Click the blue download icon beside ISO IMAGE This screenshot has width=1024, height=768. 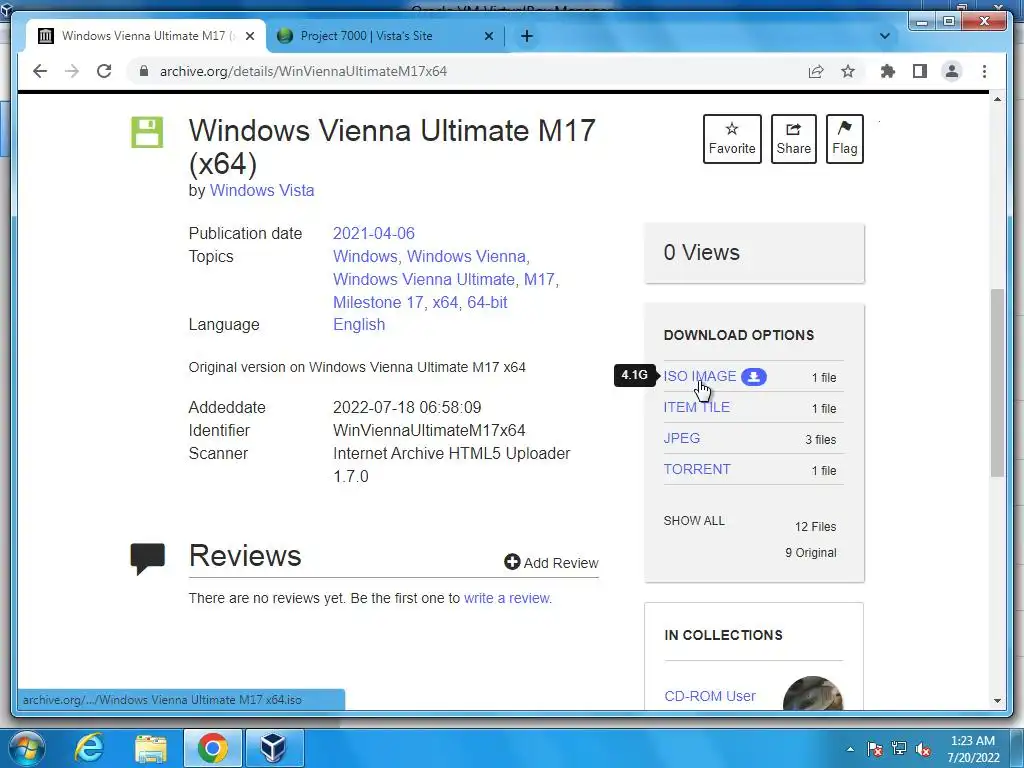click(x=754, y=377)
